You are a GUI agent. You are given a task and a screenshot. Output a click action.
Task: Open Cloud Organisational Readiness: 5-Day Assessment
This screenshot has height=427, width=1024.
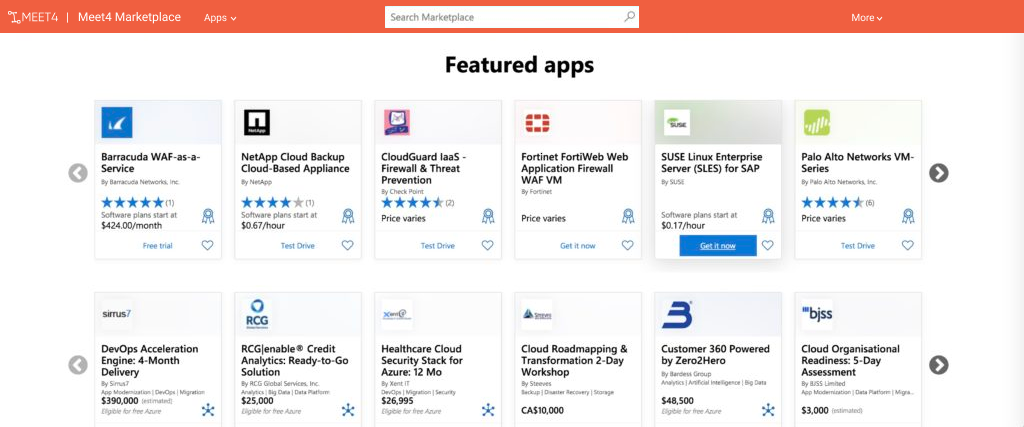[850, 360]
